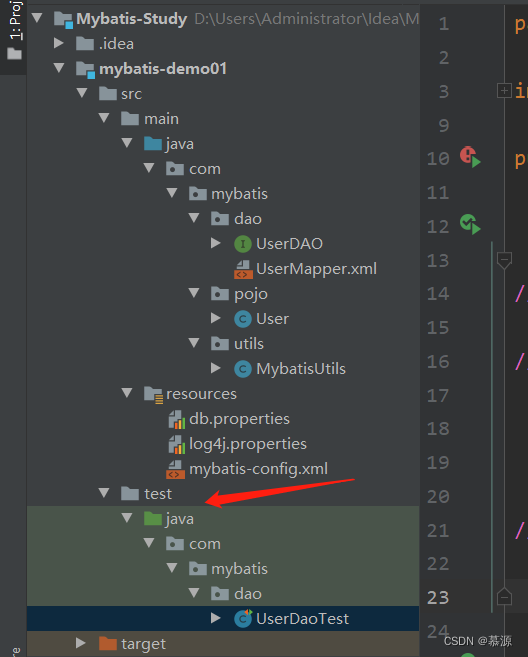Select log4j.properties in resources
528x657 pixels.
(248, 444)
